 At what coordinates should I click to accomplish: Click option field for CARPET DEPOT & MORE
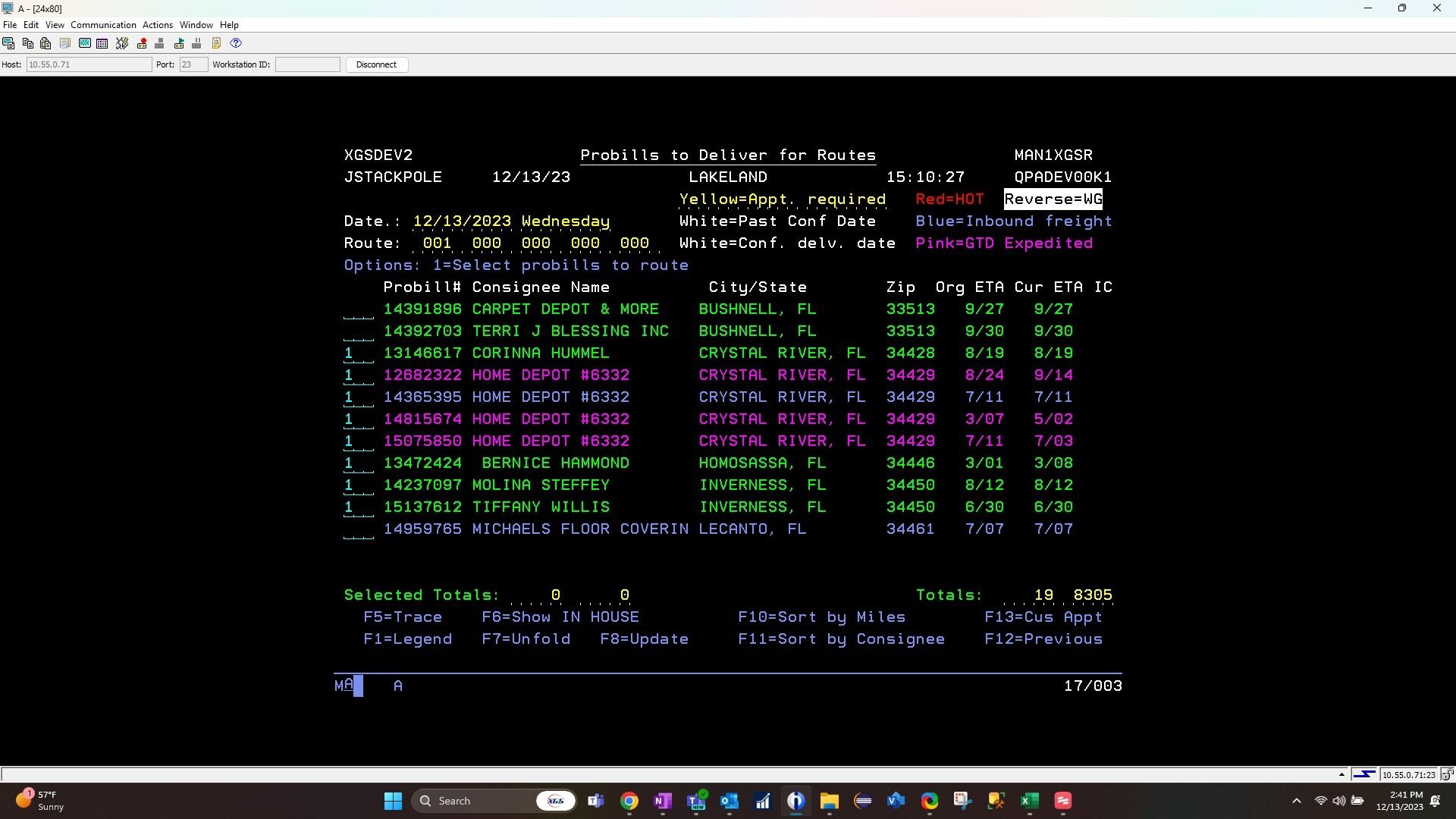(358, 309)
